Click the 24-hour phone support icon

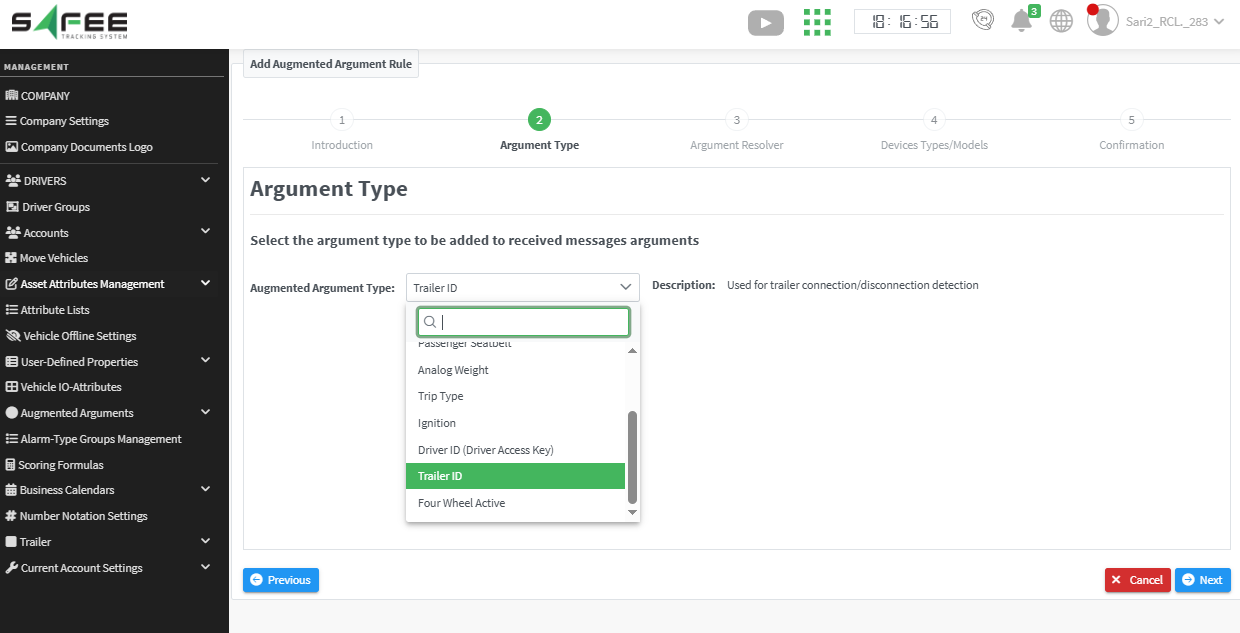click(983, 21)
